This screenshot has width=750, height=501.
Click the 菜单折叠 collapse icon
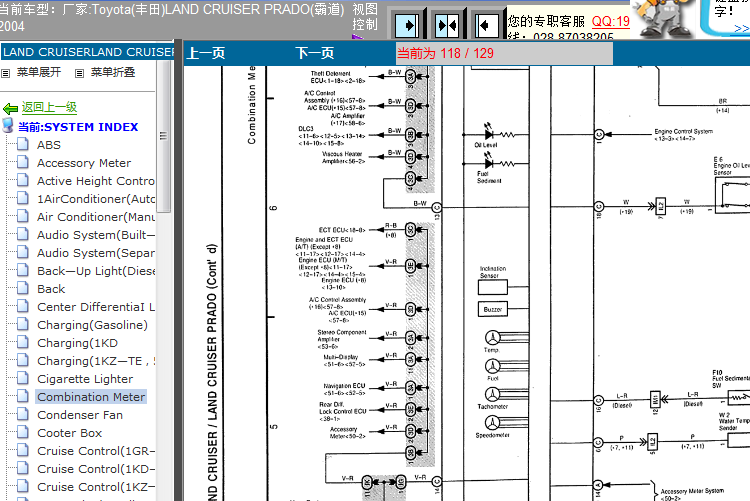point(79,74)
